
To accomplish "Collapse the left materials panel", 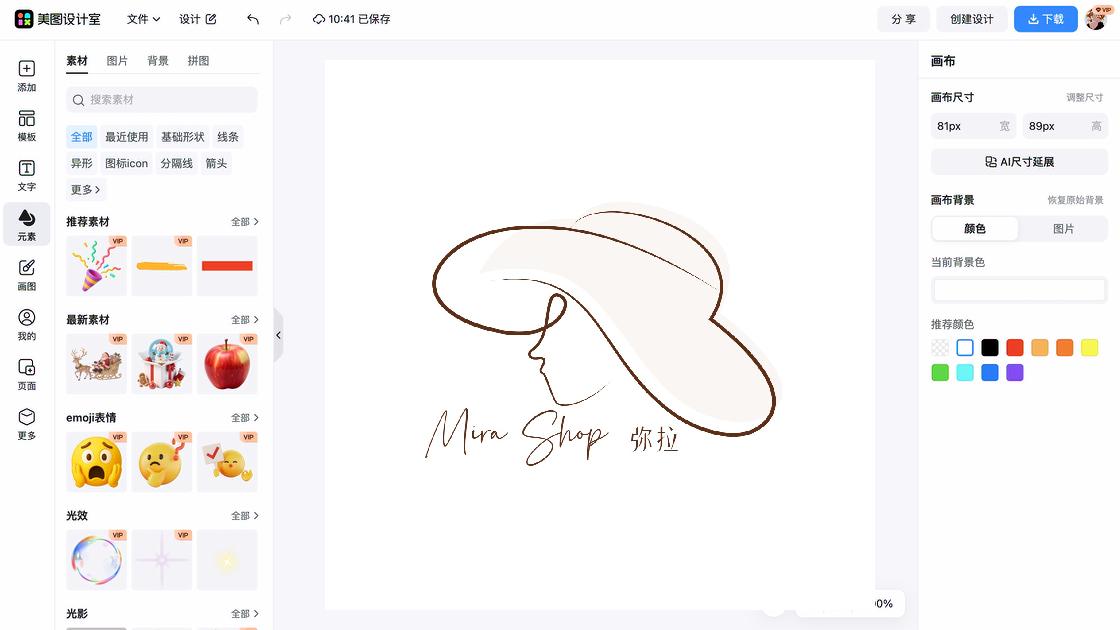I will 278,335.
